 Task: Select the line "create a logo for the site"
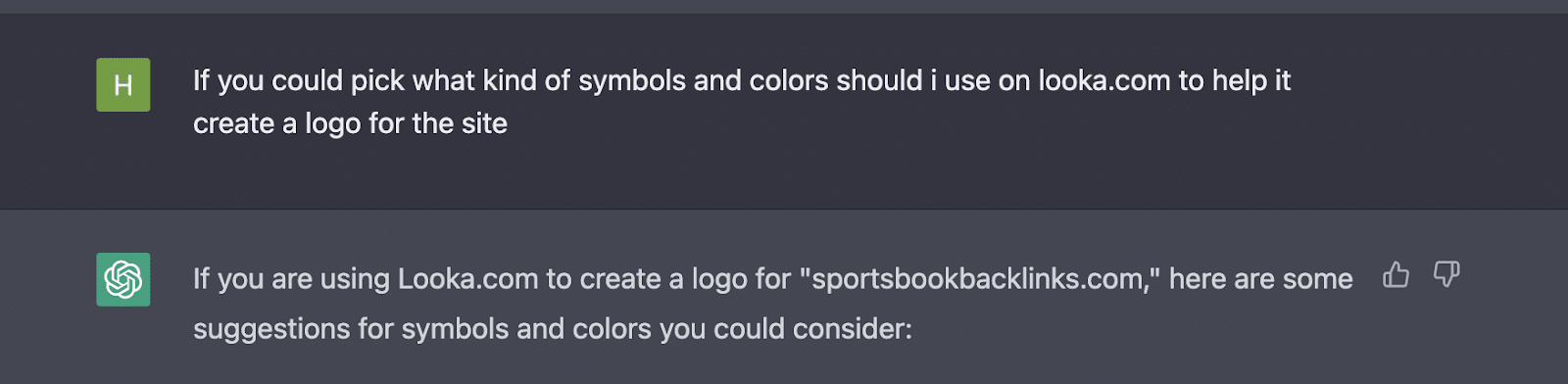(350, 123)
